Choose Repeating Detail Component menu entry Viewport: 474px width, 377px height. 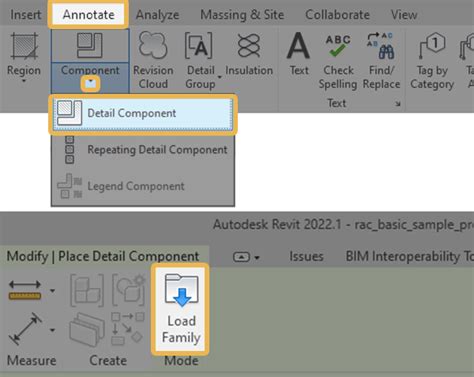(x=143, y=150)
